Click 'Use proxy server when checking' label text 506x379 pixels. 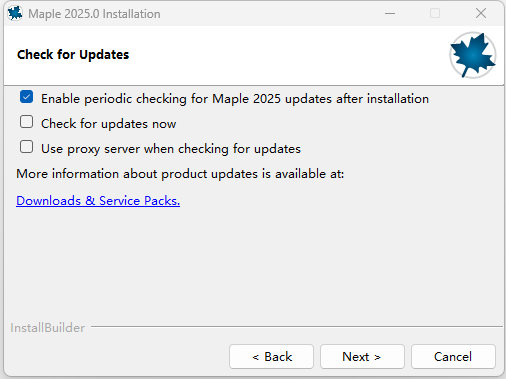(x=171, y=149)
